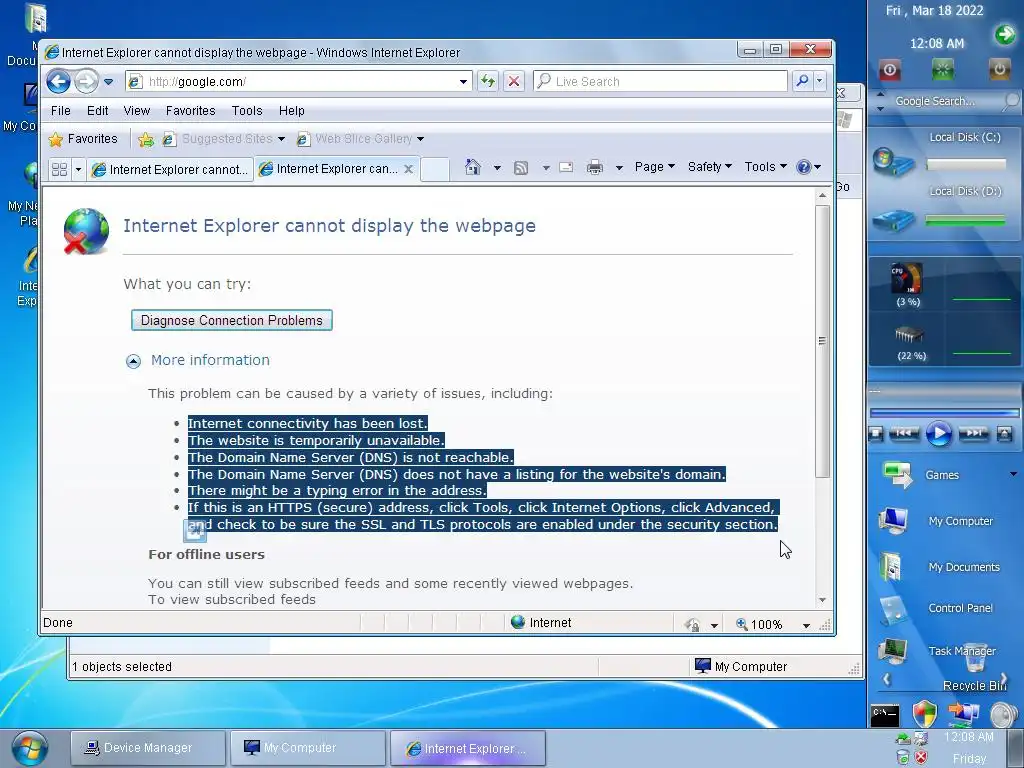
Task: Click Internet Explorer taskbar button
Action: [x=468, y=748]
